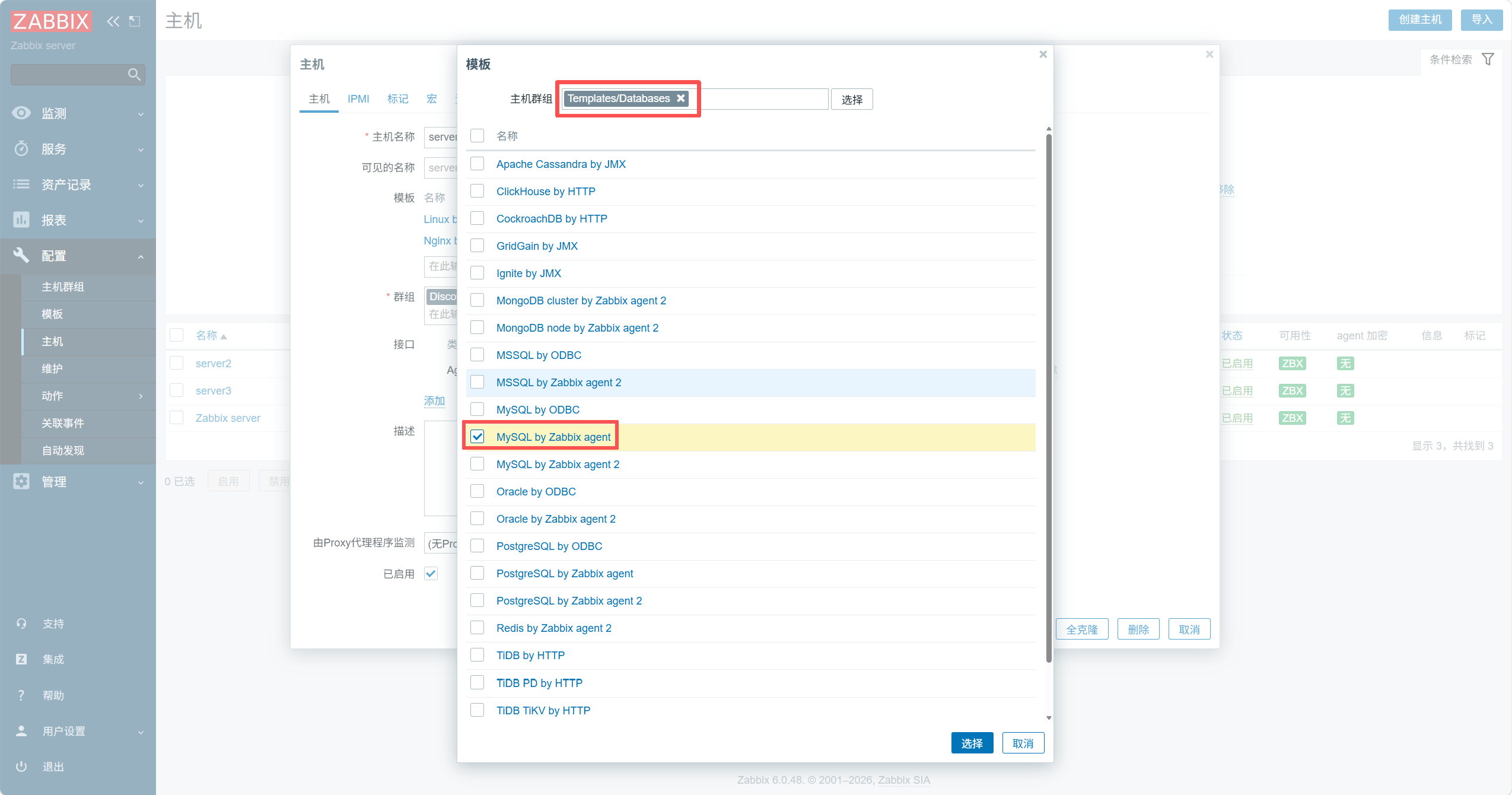Viewport: 1512px width, 795px height.
Task: Expand the 动作 submenu
Action: click(141, 396)
